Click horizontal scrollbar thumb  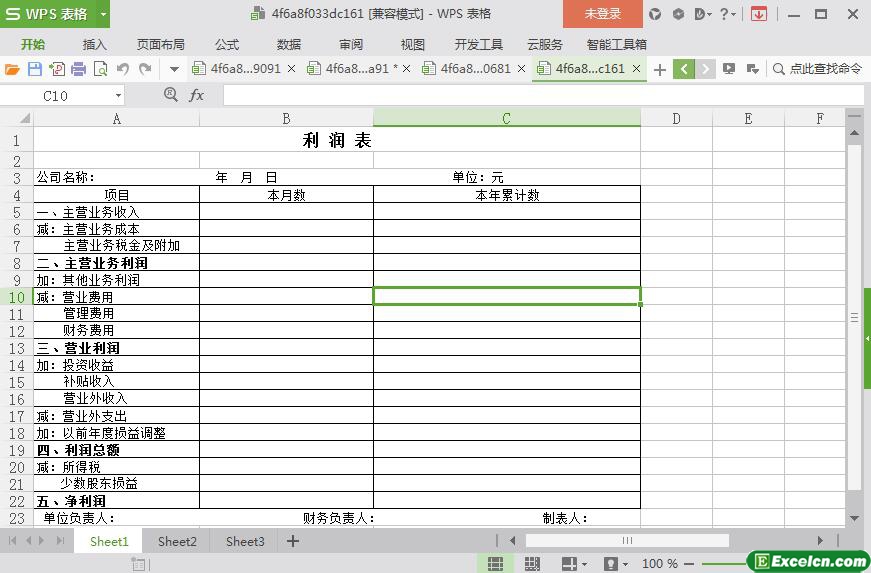627,541
